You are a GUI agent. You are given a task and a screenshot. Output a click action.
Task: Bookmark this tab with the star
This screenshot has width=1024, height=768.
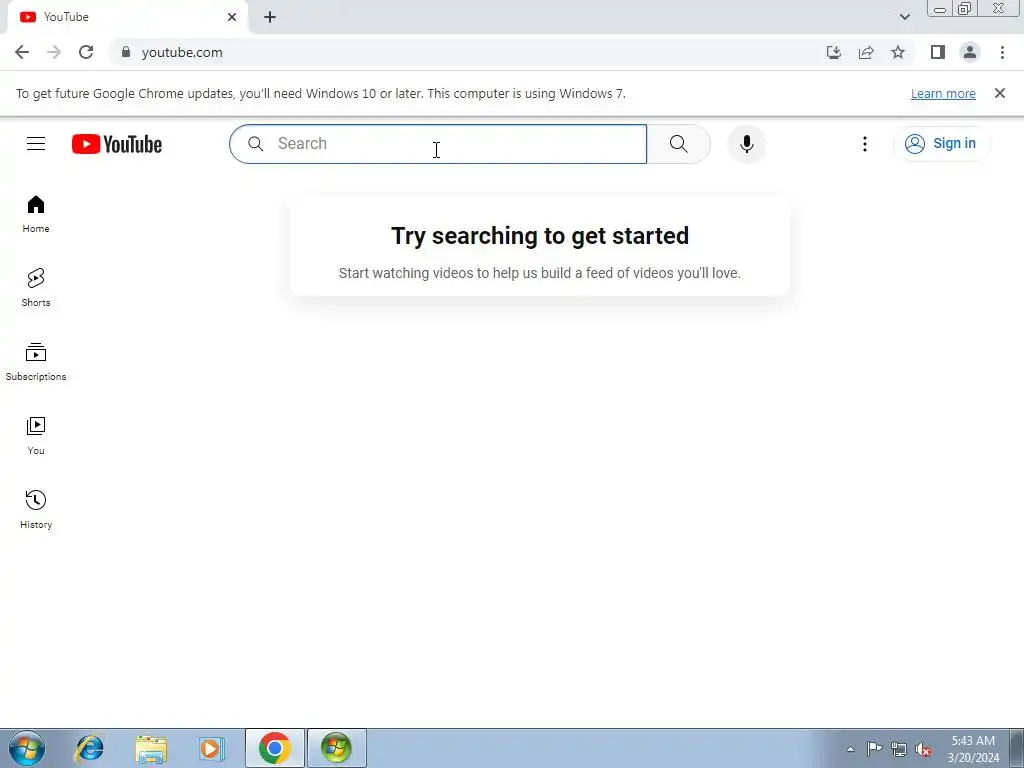tap(898, 52)
